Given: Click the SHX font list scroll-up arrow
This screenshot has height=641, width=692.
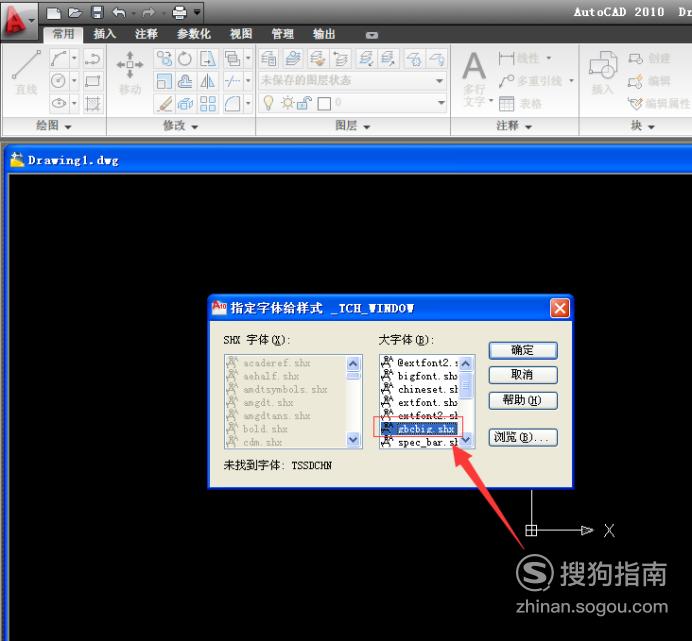Looking at the screenshot, I should pyautogui.click(x=353, y=364).
